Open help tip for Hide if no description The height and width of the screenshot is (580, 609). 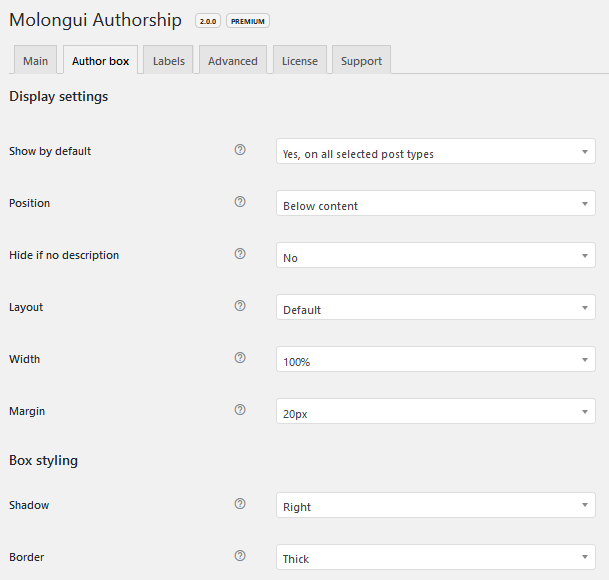[240, 254]
